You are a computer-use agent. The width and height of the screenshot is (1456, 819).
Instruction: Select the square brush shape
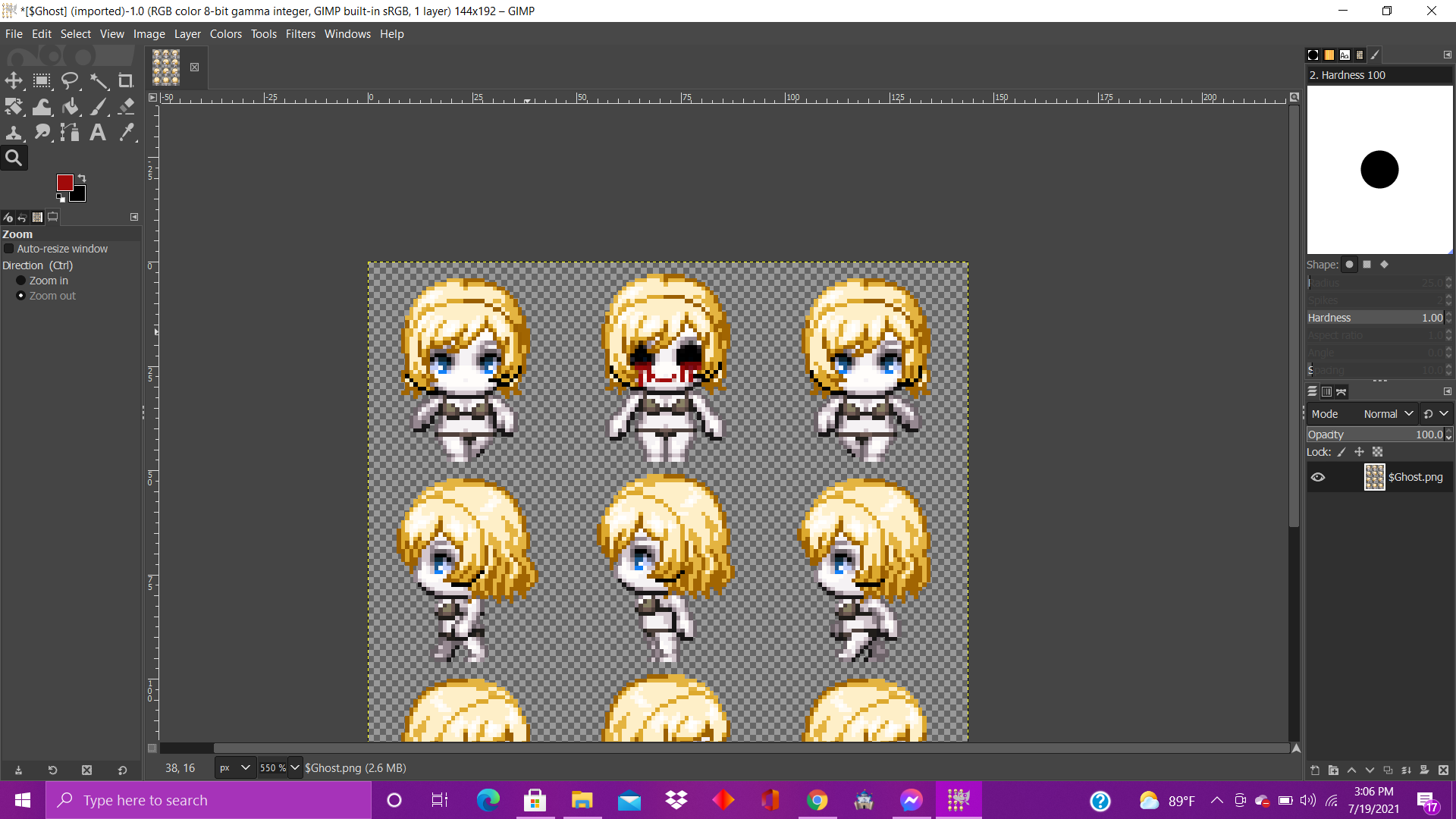pos(1367,265)
